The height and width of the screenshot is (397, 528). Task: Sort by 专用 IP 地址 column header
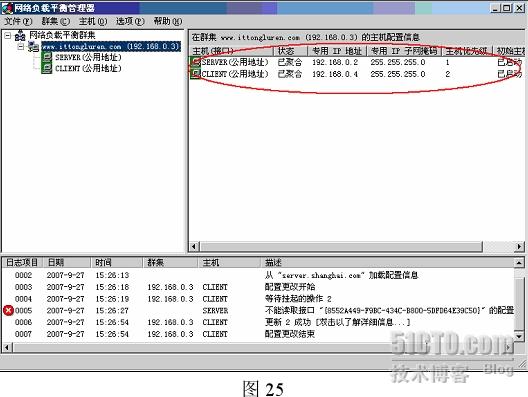[x=337, y=51]
